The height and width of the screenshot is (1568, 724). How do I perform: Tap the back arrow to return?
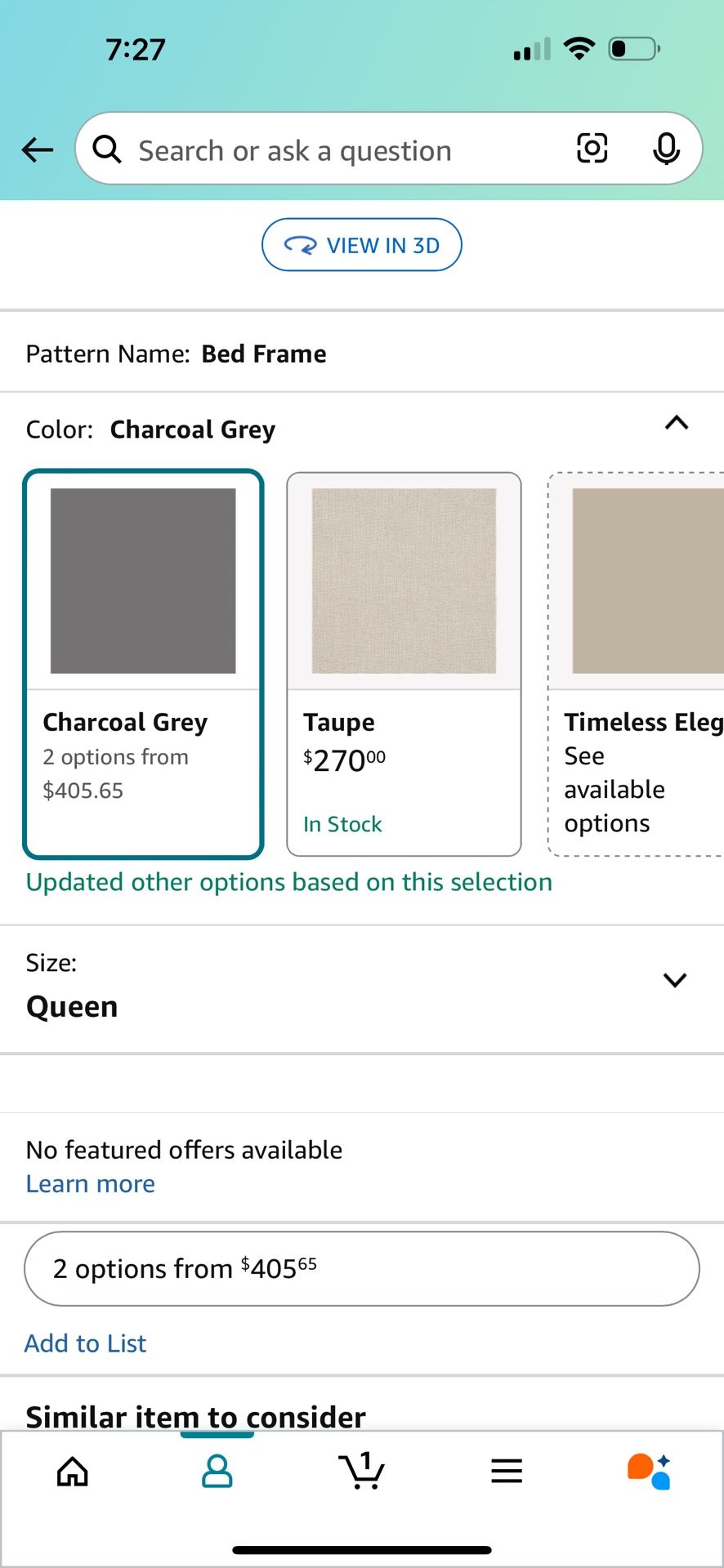coord(36,149)
